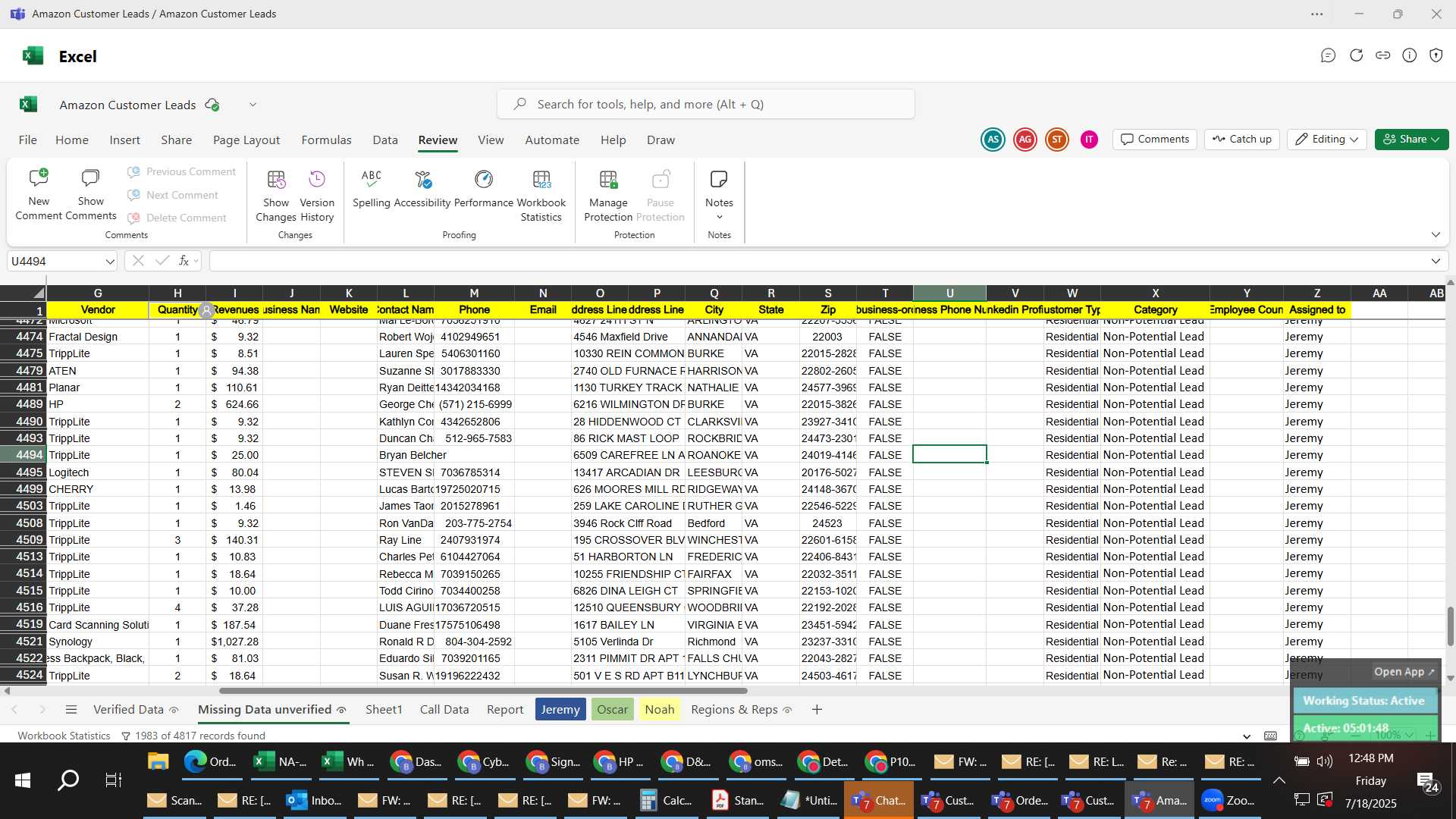The height and width of the screenshot is (819, 1456).
Task: Open the ST collaborator avatar
Action: (1057, 140)
